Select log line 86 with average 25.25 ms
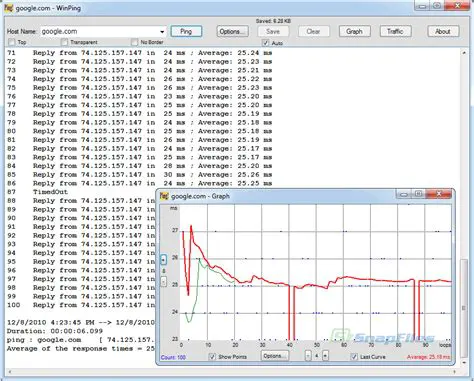Screen dimensions: 474x381 click(139, 183)
